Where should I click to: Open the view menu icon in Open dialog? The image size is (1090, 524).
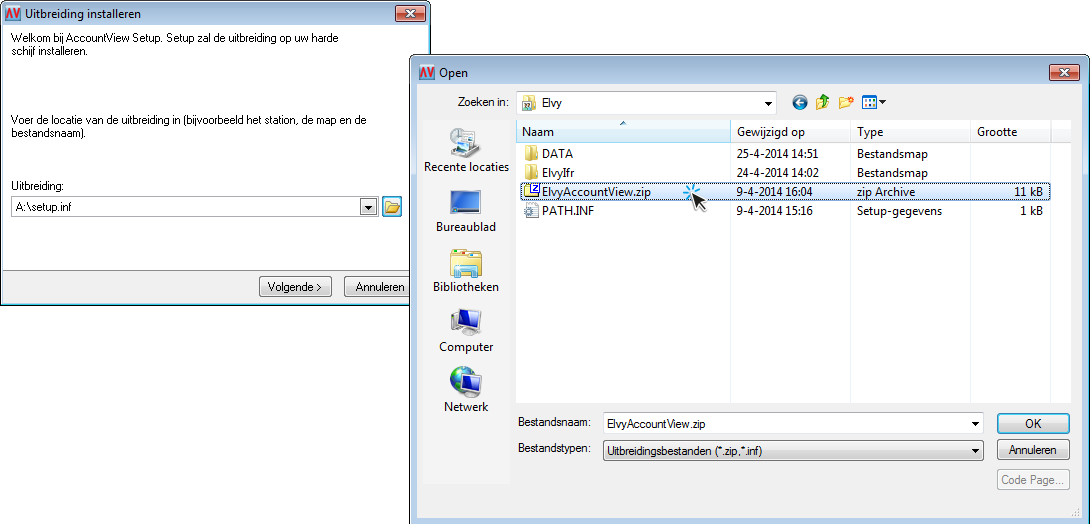click(874, 103)
